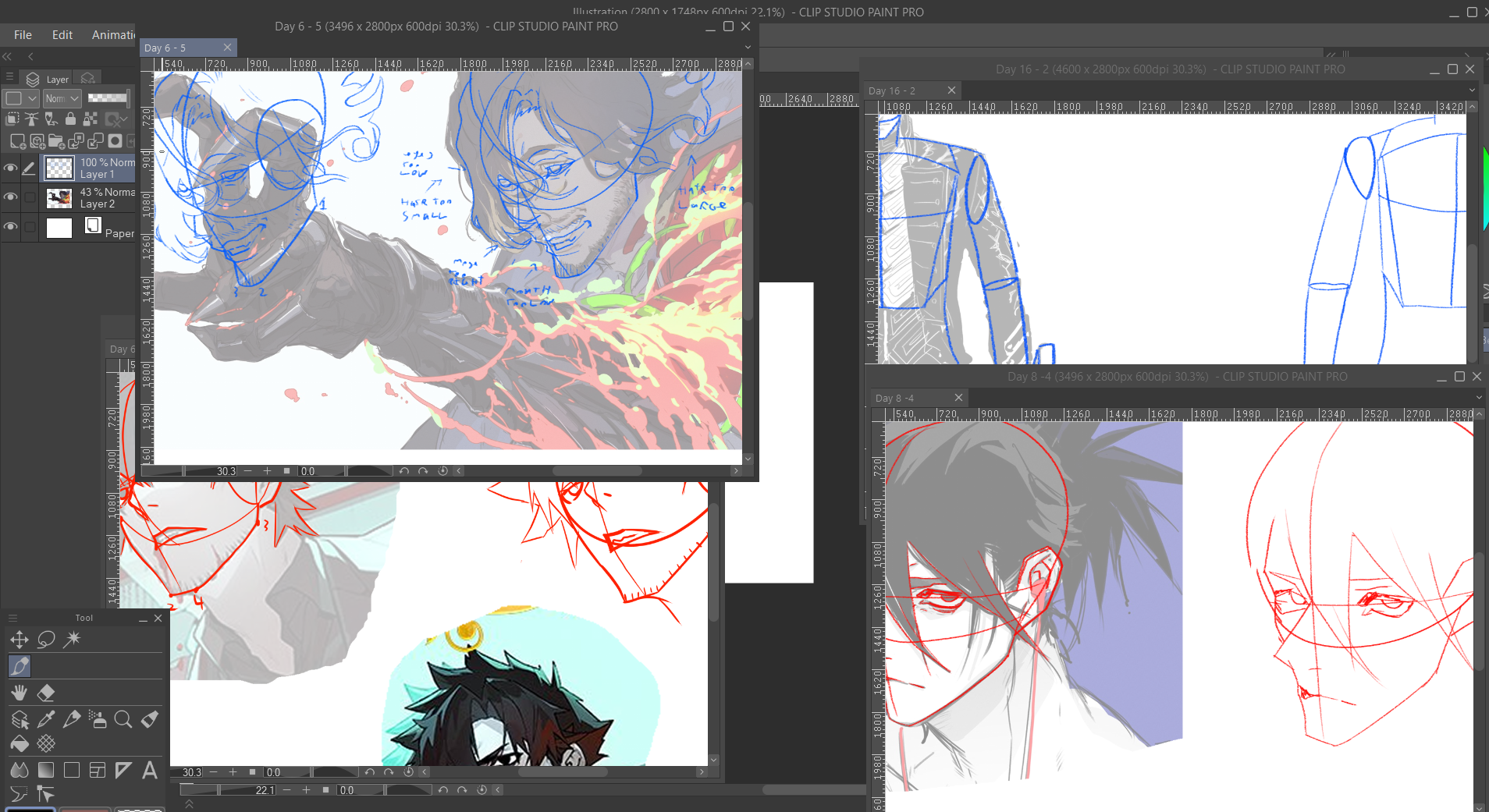Select the Ruler tool
Image resolution: width=1489 pixels, height=812 pixels.
[123, 771]
